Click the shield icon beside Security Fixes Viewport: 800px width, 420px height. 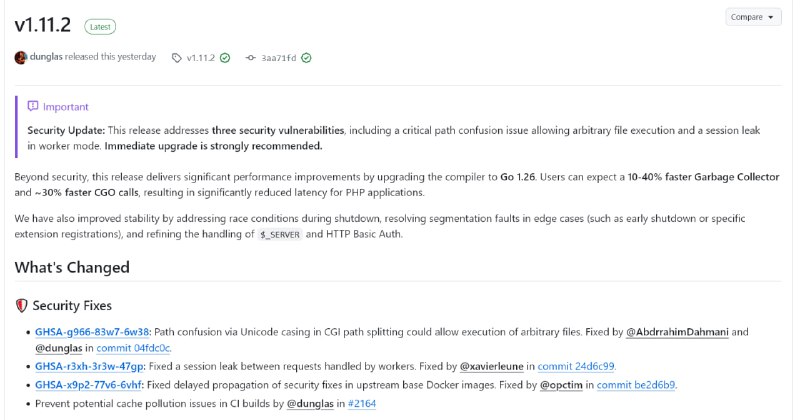click(x=21, y=306)
